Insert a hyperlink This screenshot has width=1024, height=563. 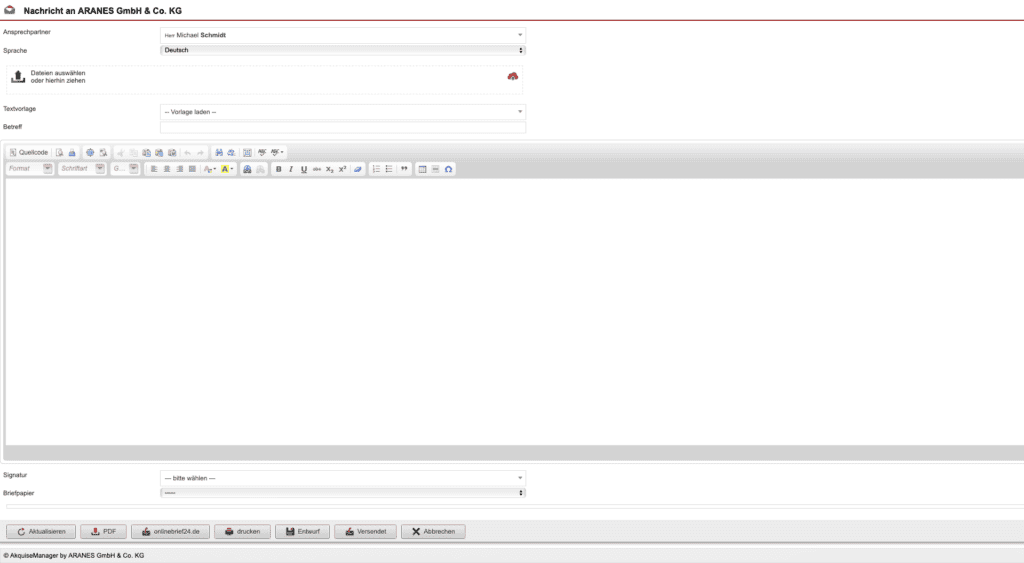point(247,169)
